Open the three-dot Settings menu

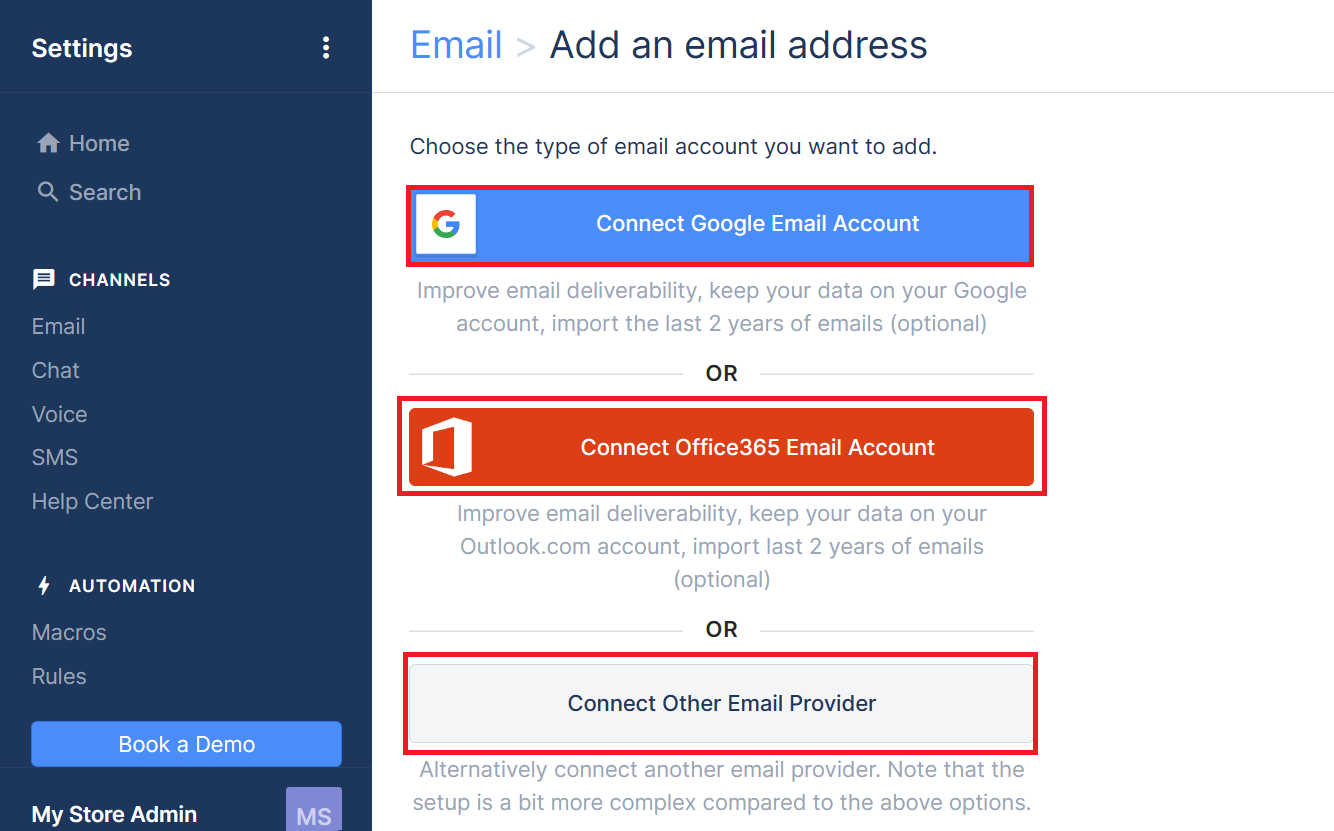(325, 48)
